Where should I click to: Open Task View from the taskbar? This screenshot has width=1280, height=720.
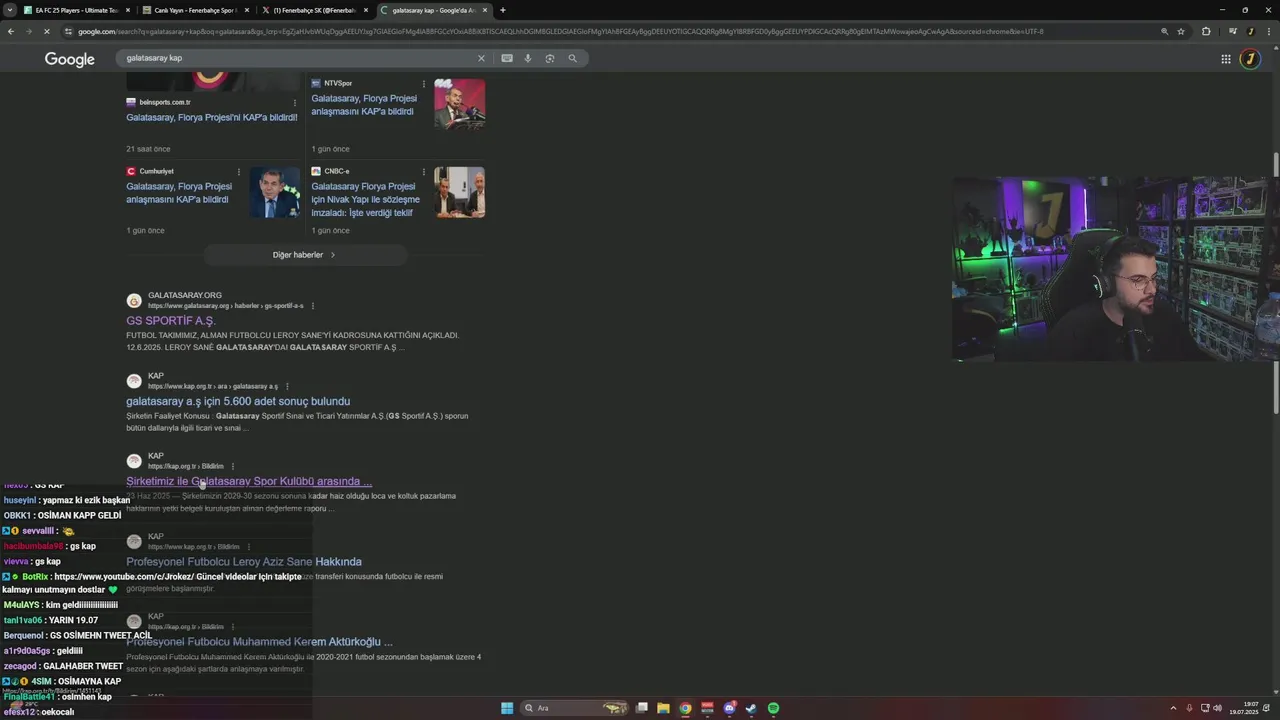tap(642, 708)
